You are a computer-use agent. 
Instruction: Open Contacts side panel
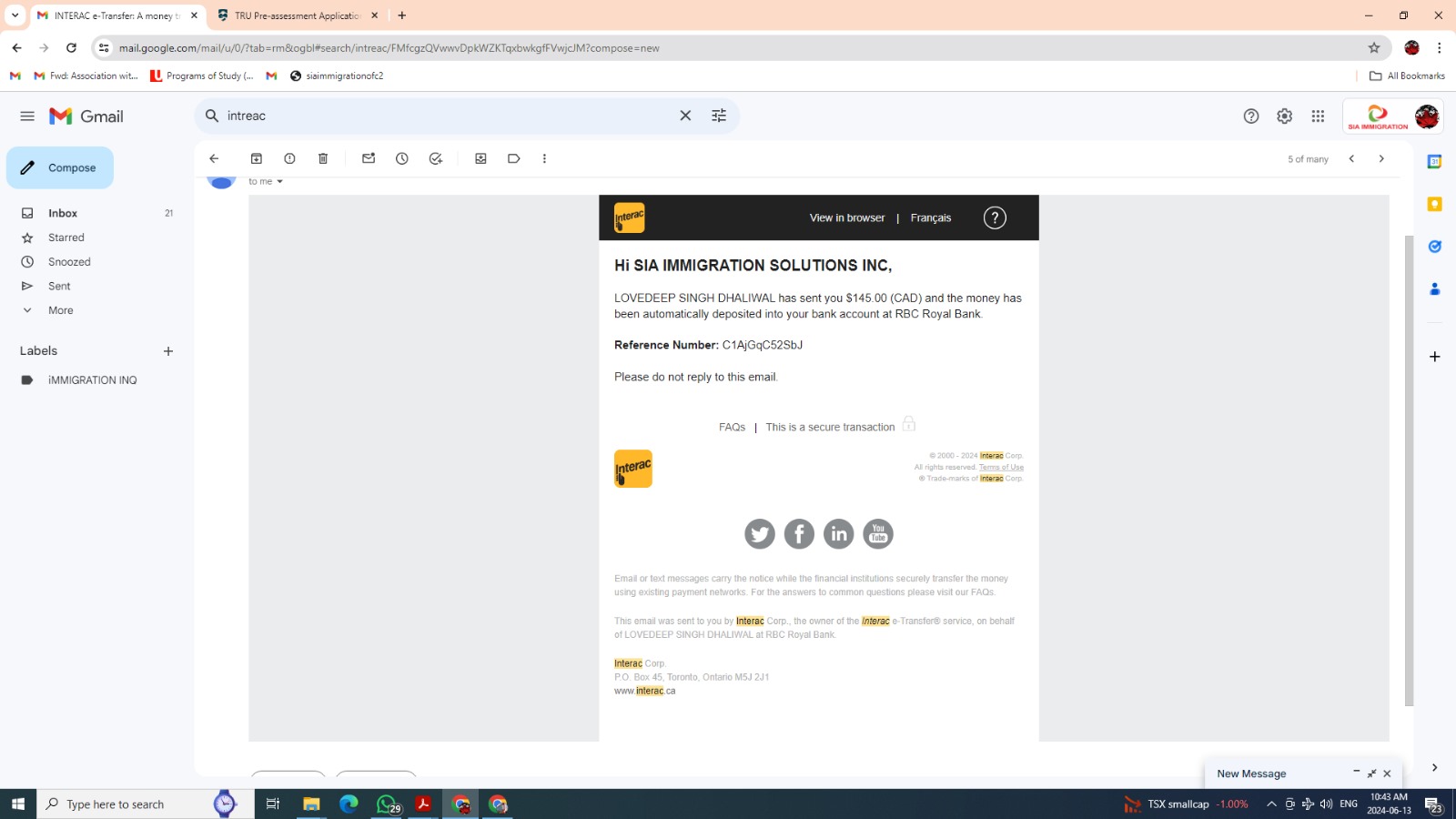[x=1434, y=289]
